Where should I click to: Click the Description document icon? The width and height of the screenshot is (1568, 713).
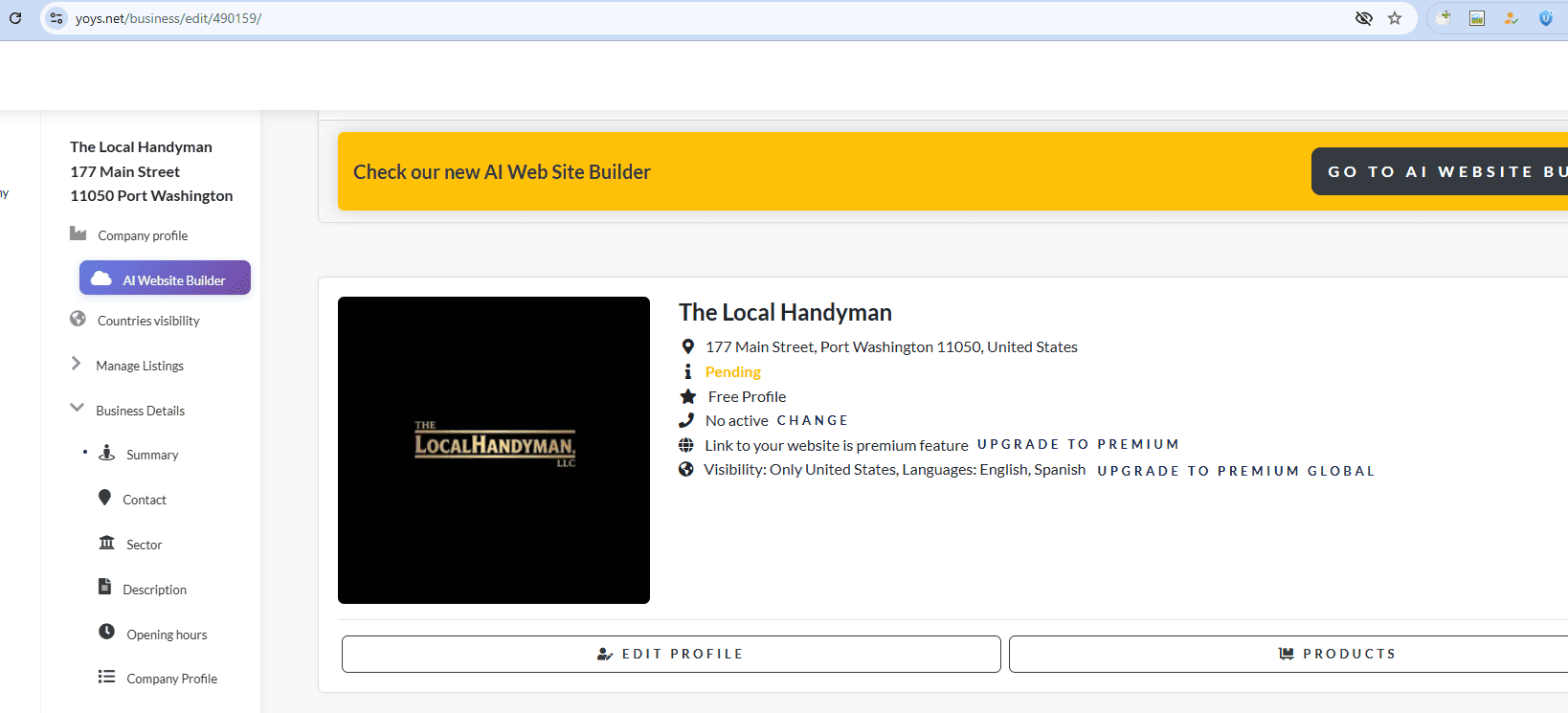point(105,587)
